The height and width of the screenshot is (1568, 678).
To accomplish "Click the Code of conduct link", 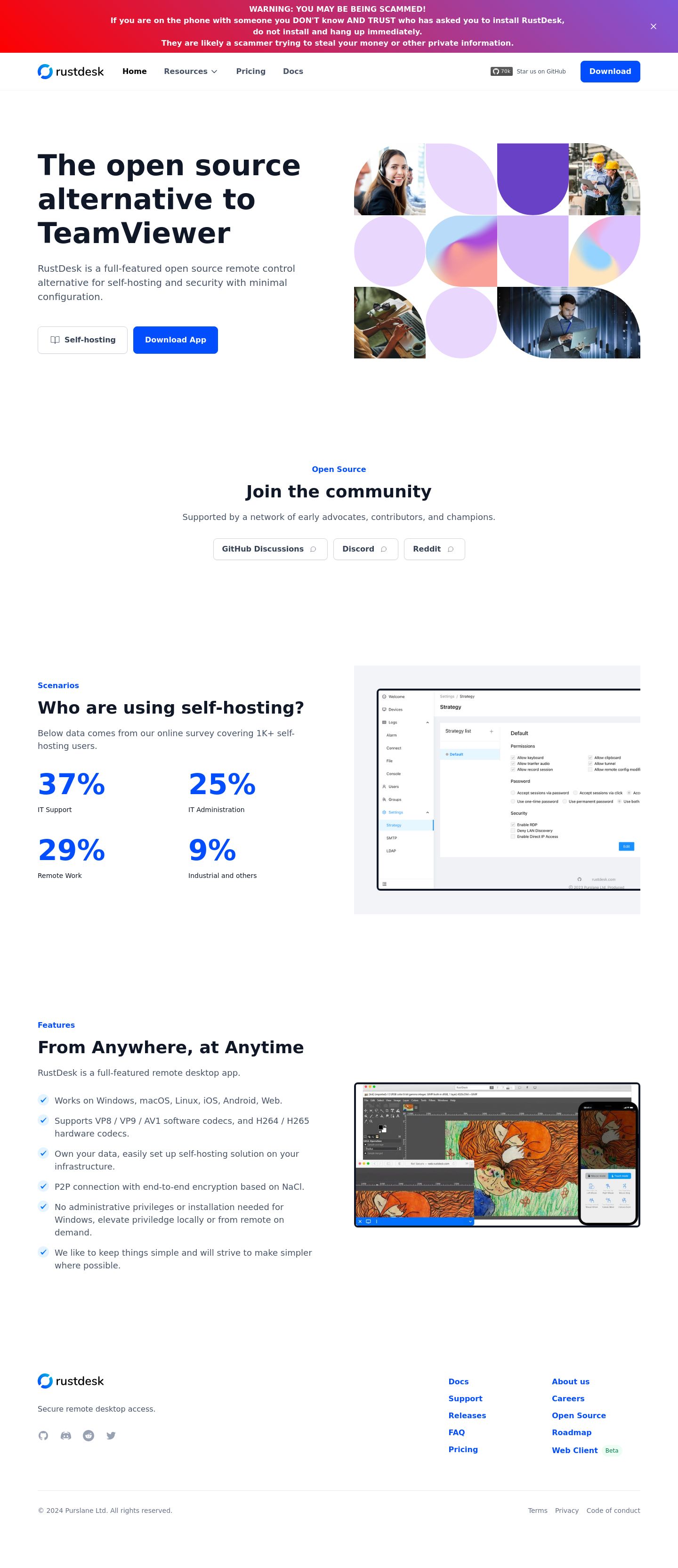I will point(613,1510).
